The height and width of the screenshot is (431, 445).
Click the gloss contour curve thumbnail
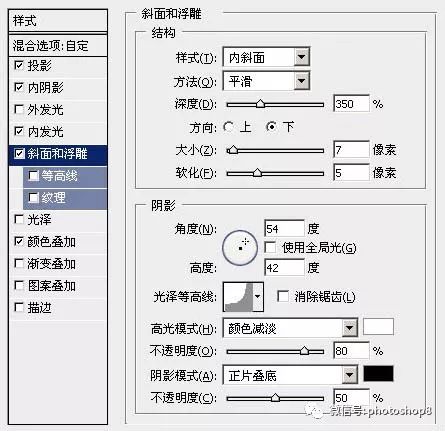[238, 297]
